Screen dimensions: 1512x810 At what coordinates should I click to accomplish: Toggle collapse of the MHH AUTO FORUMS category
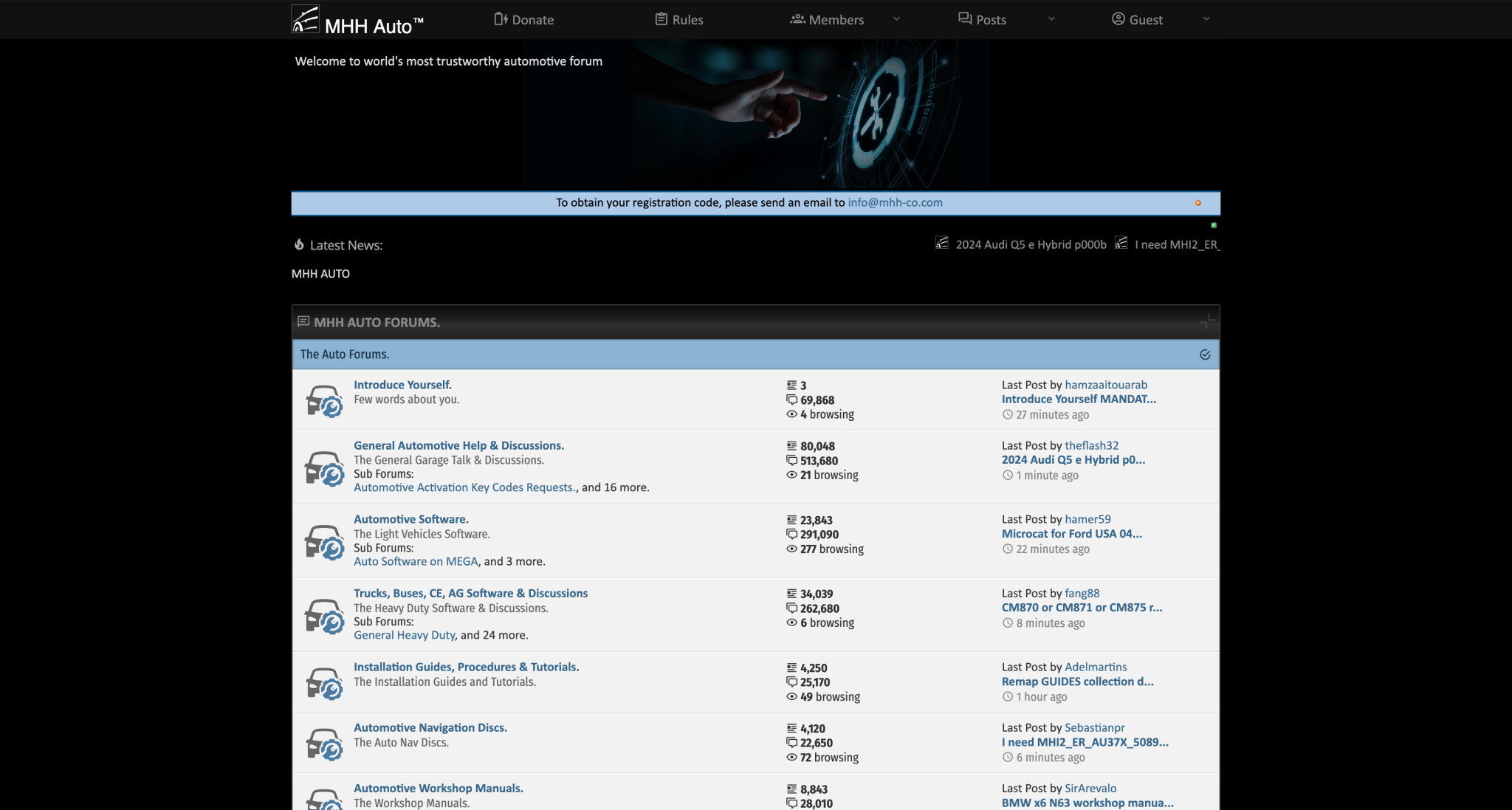(x=1206, y=321)
